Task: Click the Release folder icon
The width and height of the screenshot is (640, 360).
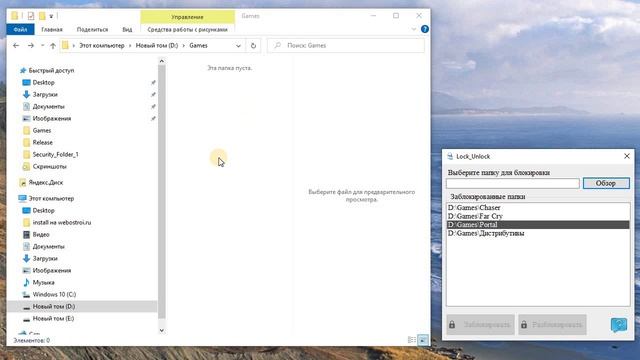Action: coord(26,142)
